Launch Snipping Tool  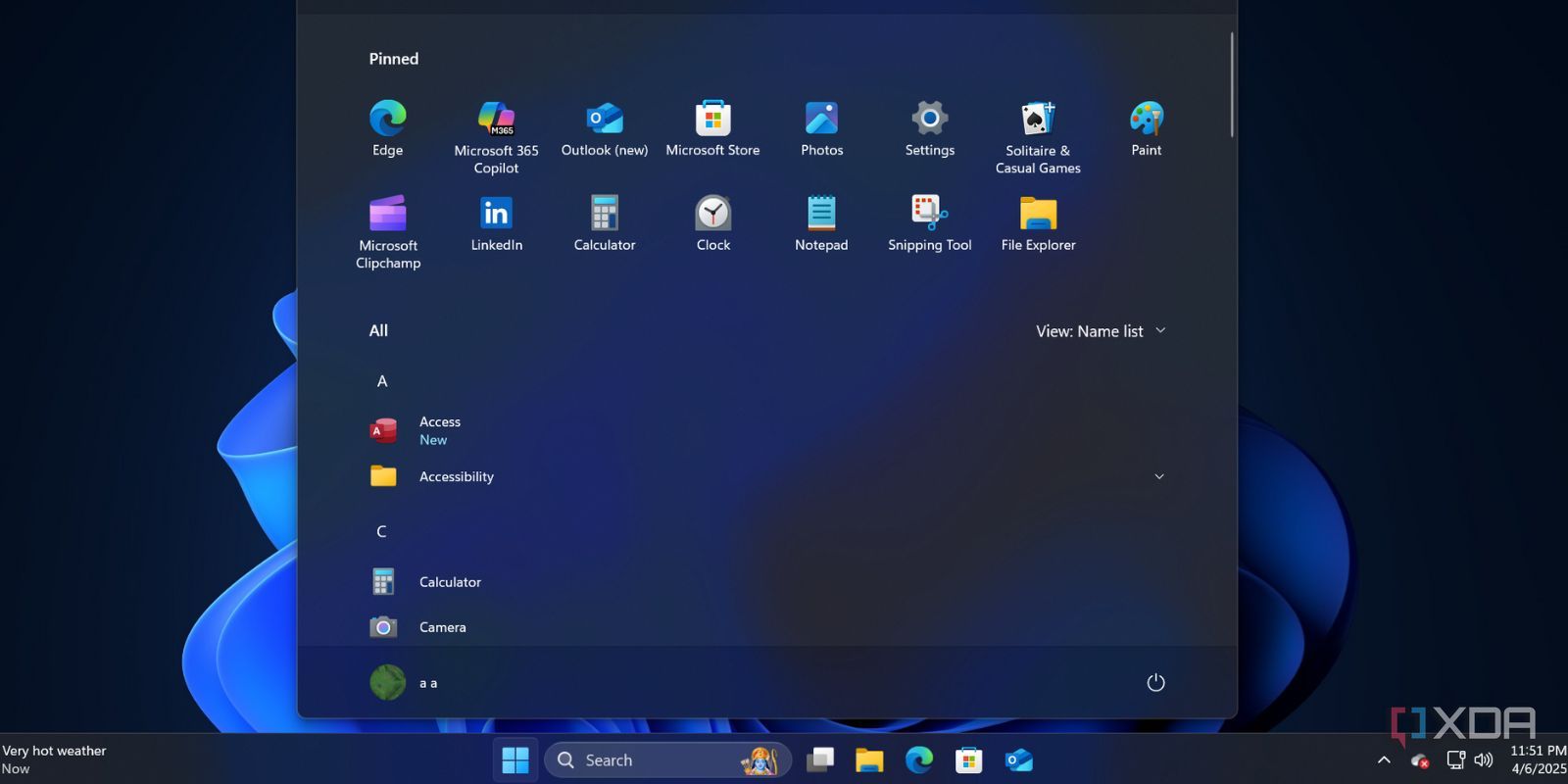(929, 215)
